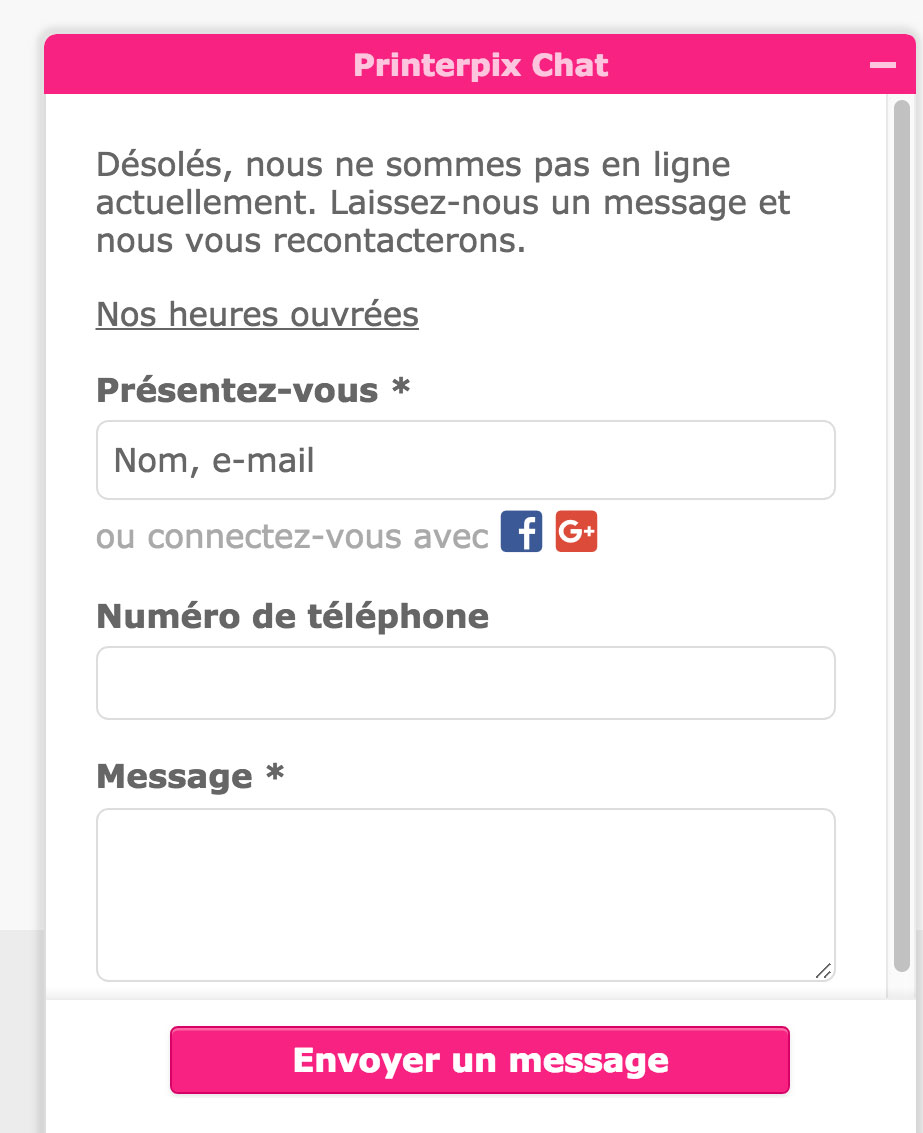Focus the required Présentez-vous field
The width and height of the screenshot is (923, 1133).
[x=465, y=459]
